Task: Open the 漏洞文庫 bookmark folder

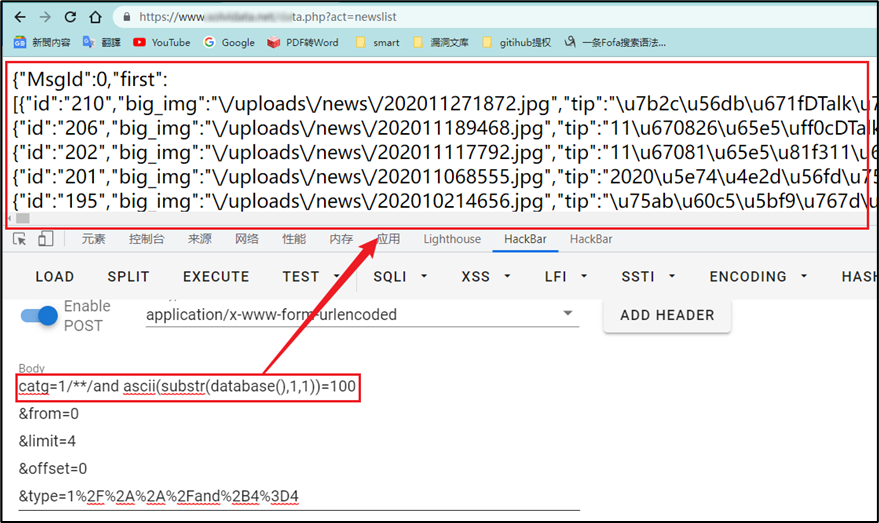Action: [441, 42]
